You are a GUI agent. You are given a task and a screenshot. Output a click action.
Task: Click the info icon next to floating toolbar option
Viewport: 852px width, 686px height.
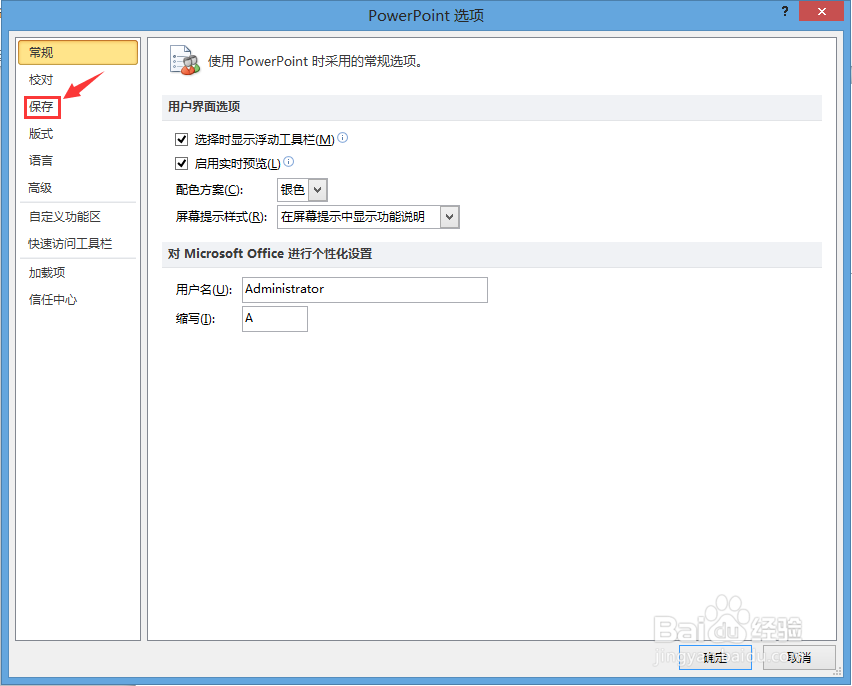click(x=342, y=138)
